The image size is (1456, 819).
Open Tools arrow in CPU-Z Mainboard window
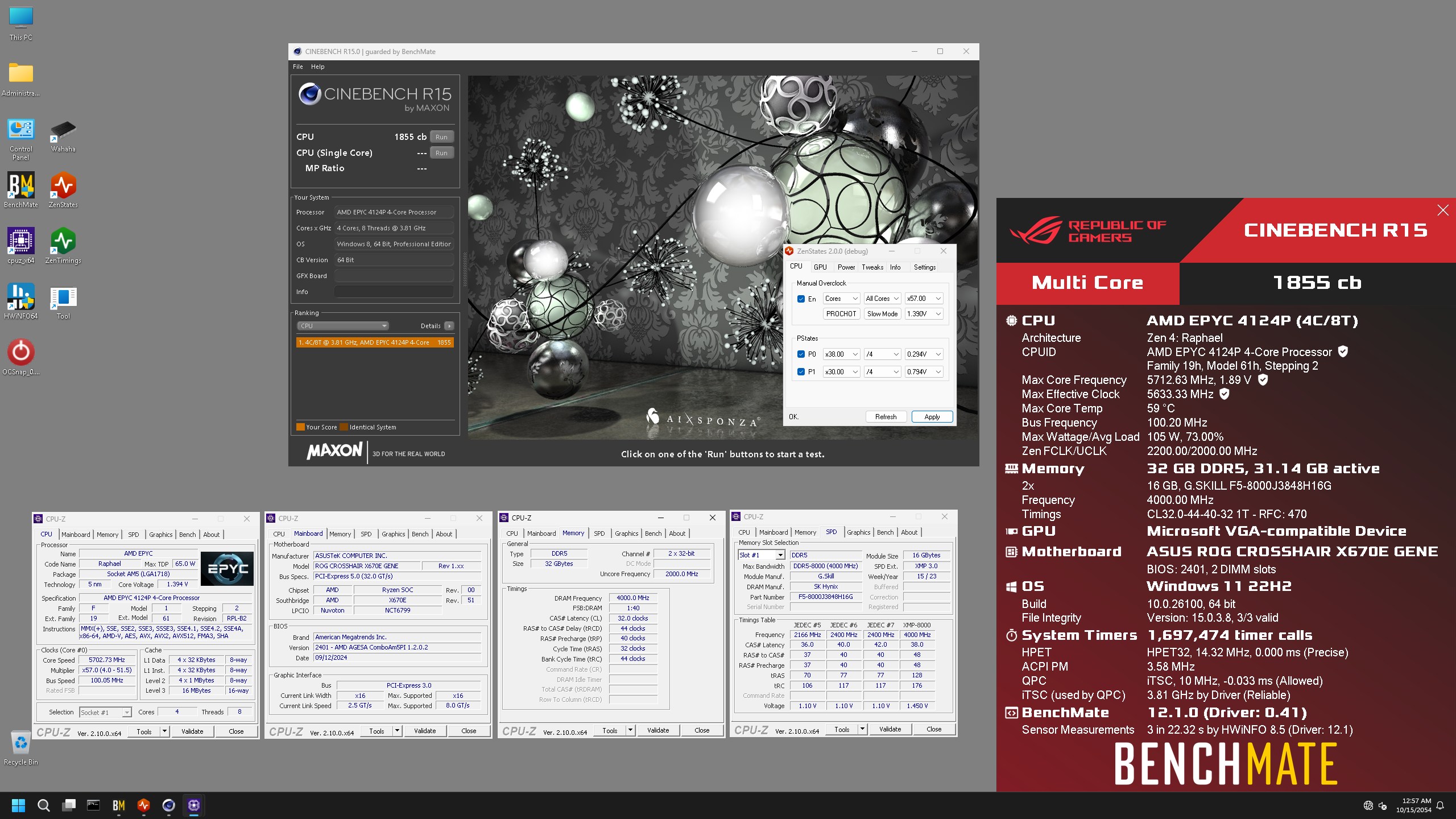[398, 731]
